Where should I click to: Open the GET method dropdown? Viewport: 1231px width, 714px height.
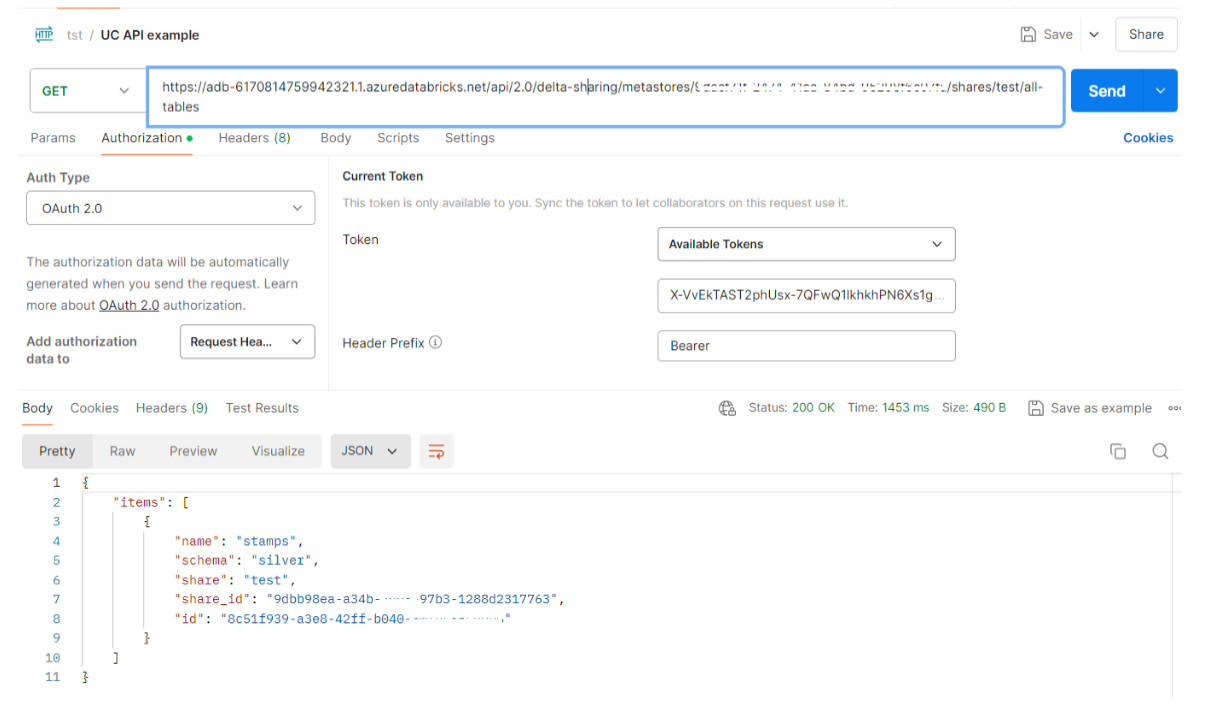click(86, 91)
